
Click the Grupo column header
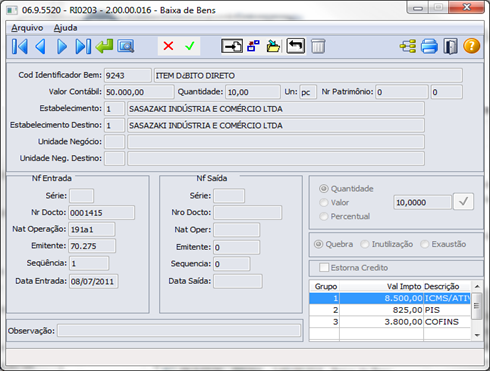click(325, 286)
